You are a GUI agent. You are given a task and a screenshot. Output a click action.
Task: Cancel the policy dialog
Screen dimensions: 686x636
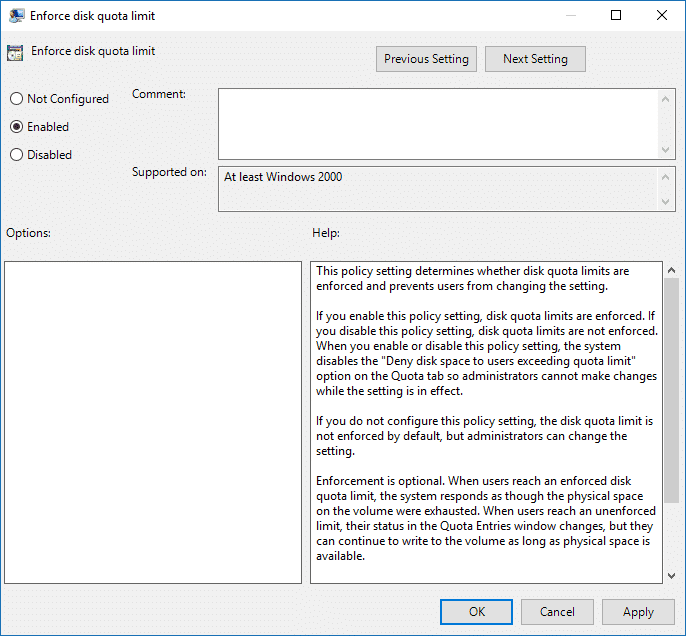[x=557, y=612]
